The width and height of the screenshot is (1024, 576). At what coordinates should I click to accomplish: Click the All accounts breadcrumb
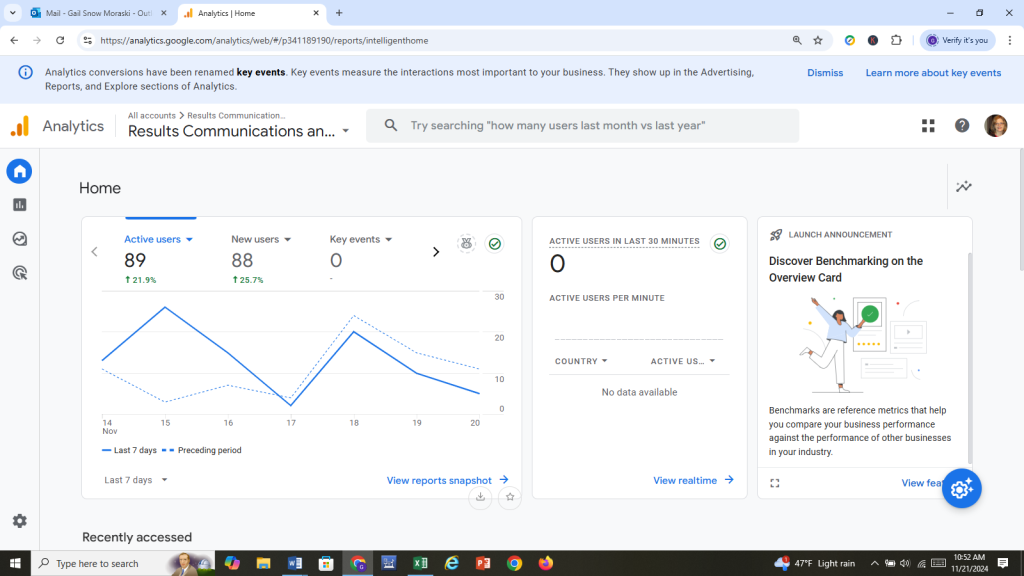point(152,116)
